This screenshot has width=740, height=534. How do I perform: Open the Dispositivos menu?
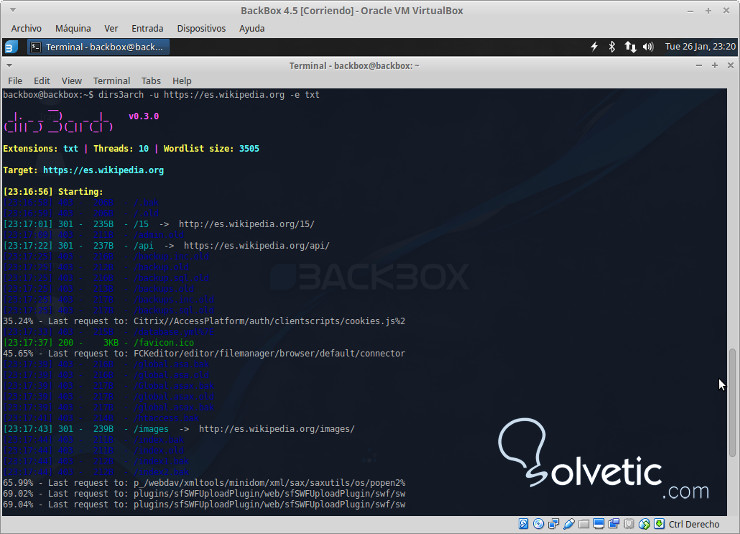[x=201, y=28]
